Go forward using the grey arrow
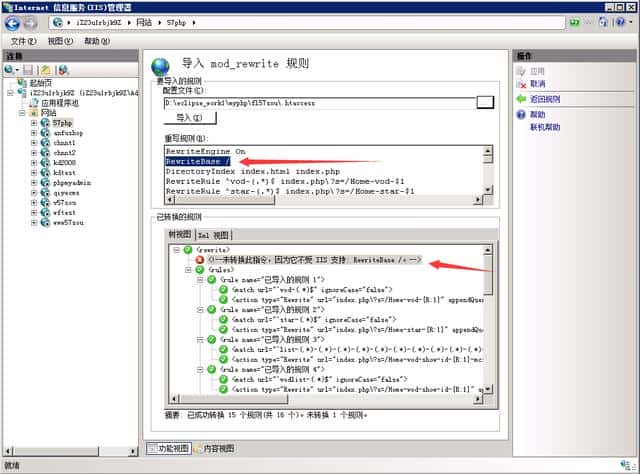This screenshot has width=640, height=474. [x=31, y=23]
